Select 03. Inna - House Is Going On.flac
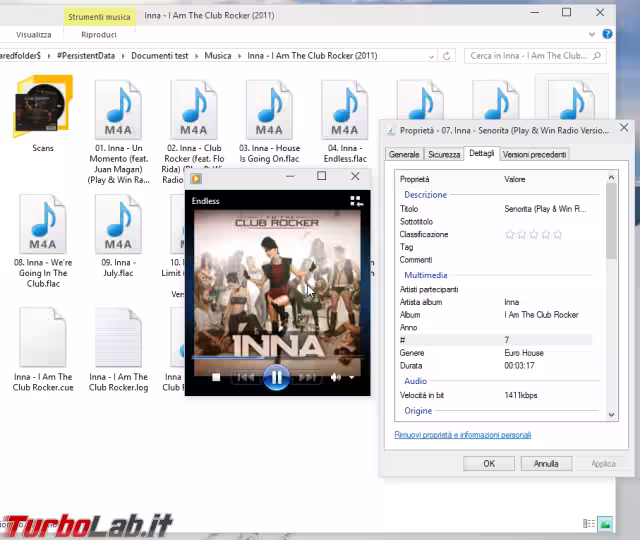The image size is (640, 540). pyautogui.click(x=269, y=121)
